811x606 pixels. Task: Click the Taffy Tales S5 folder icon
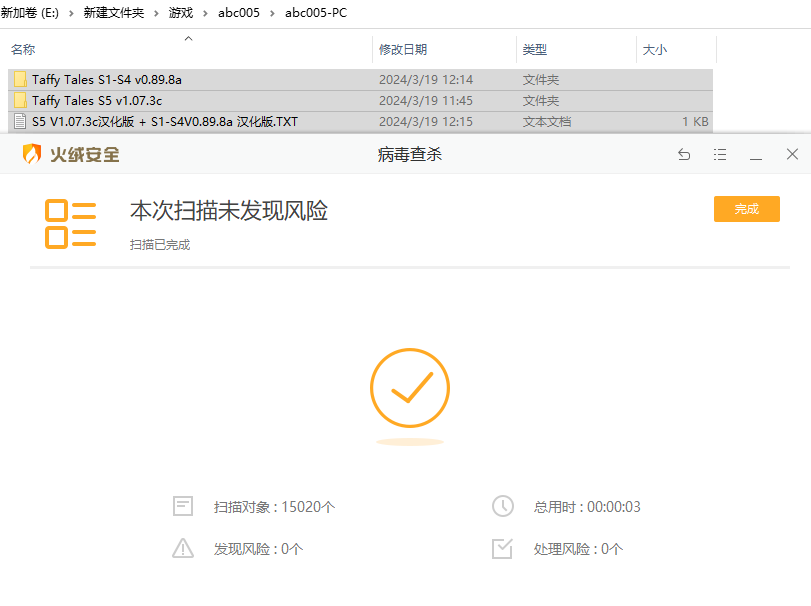click(20, 100)
